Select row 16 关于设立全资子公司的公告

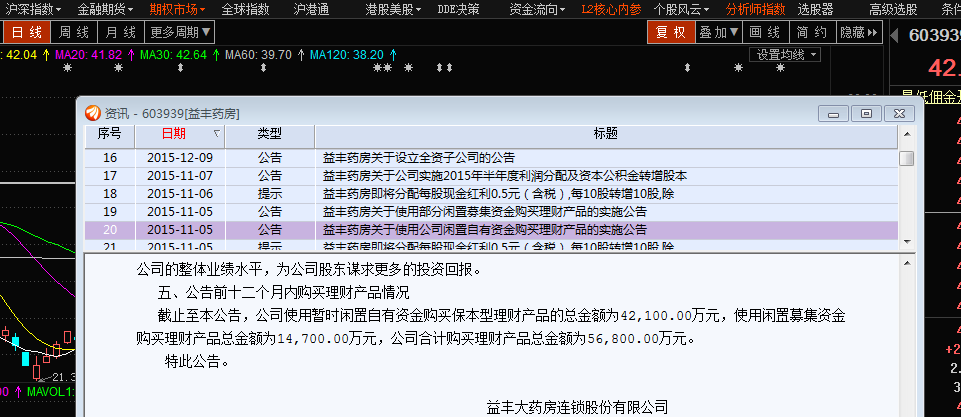491,158
